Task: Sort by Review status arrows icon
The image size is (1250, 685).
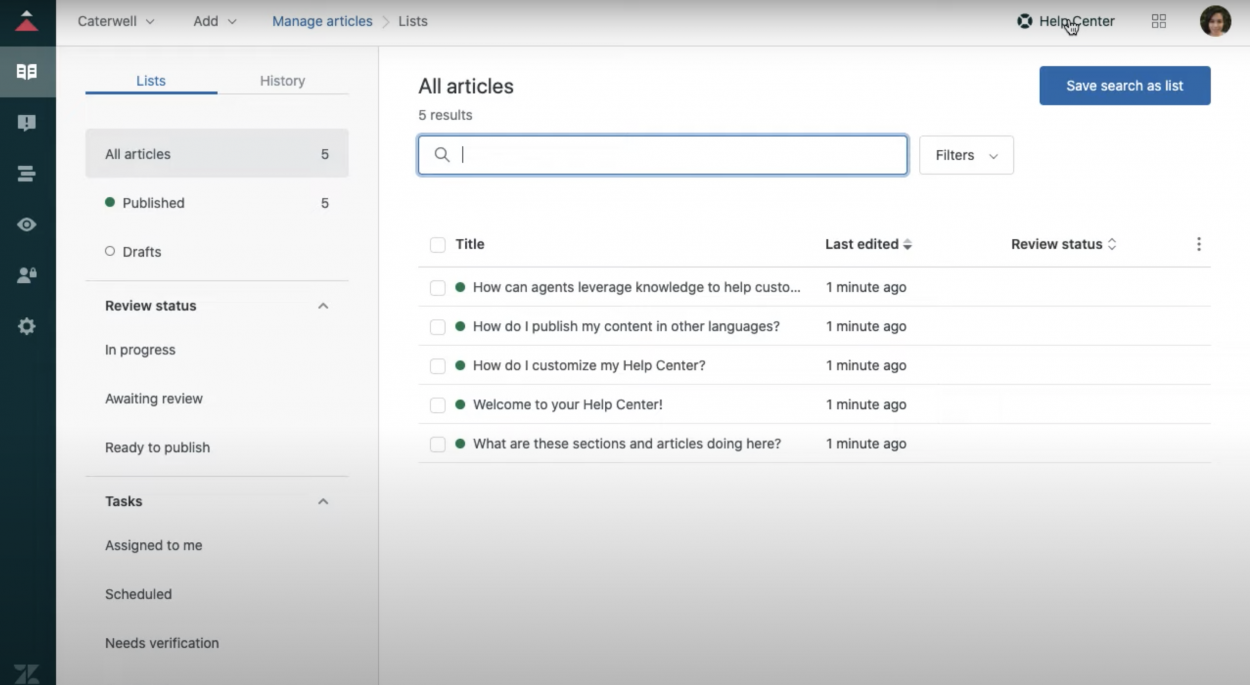Action: click(1112, 244)
